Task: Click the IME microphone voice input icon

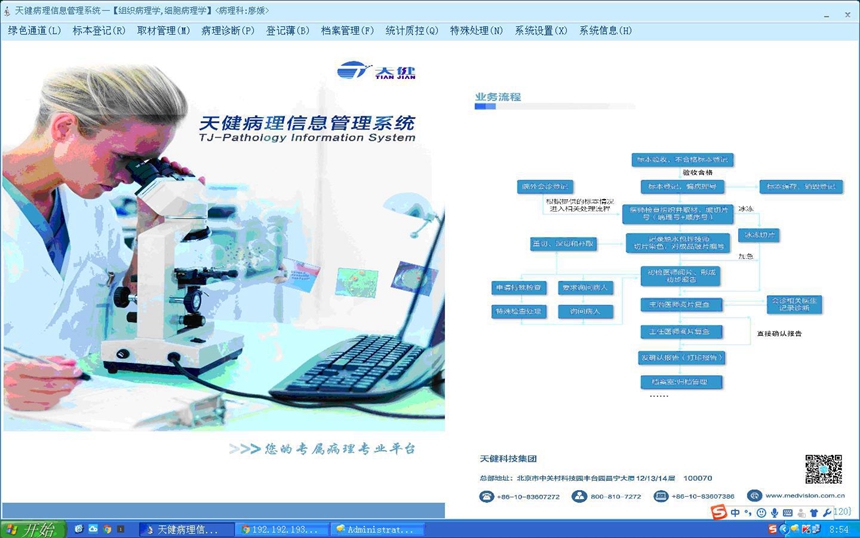Action: click(774, 513)
